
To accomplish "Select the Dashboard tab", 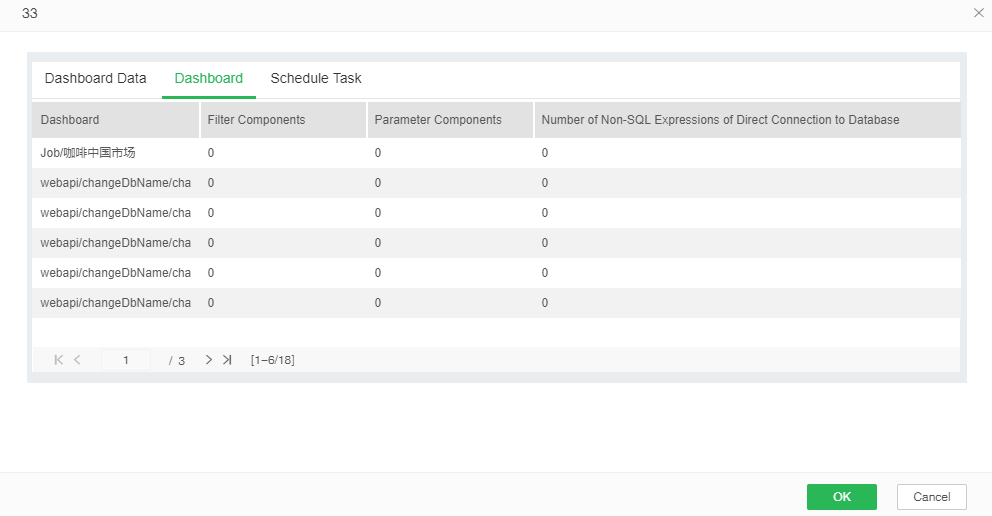I will [209, 78].
